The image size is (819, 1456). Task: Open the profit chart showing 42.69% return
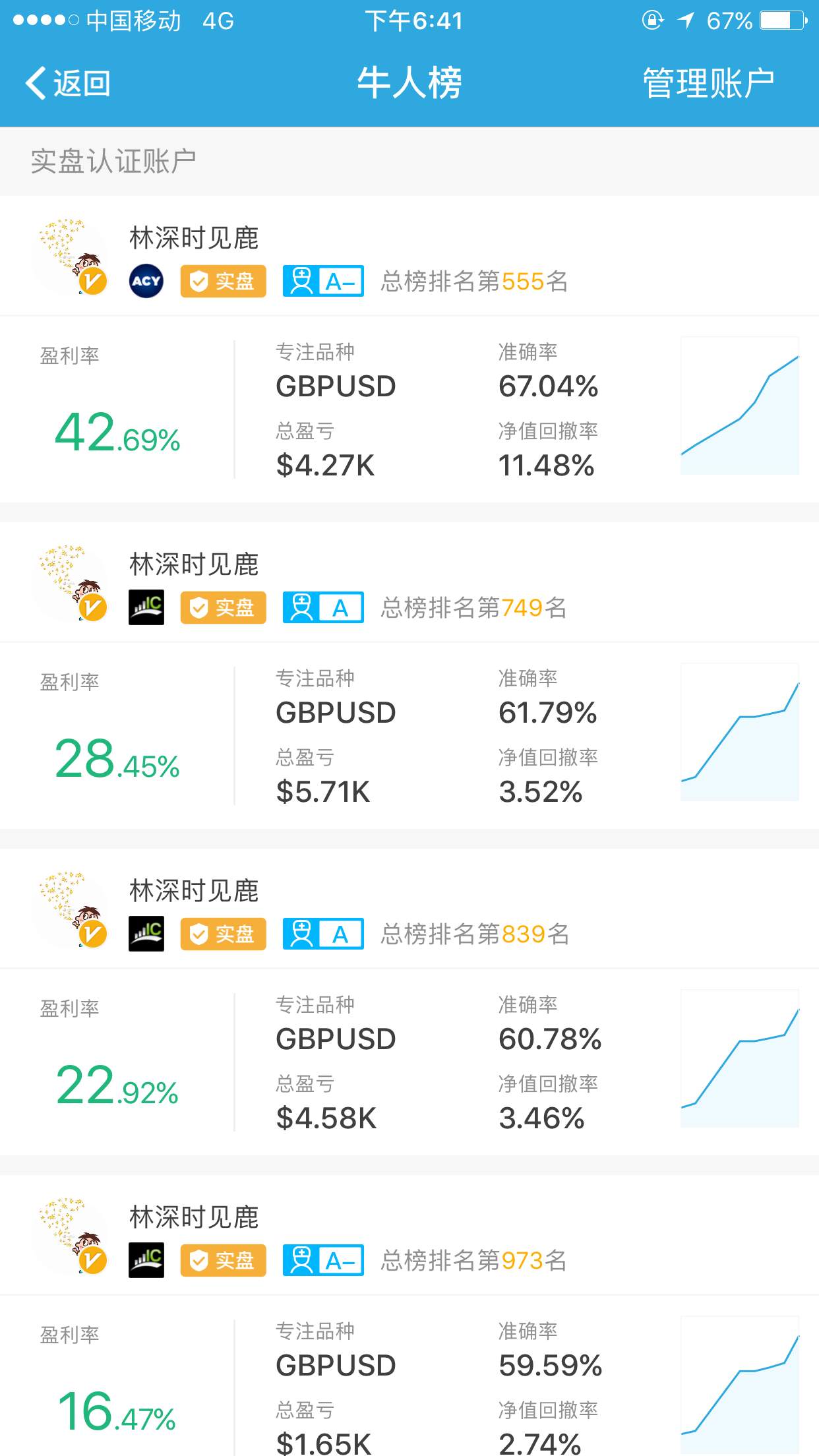tap(739, 406)
